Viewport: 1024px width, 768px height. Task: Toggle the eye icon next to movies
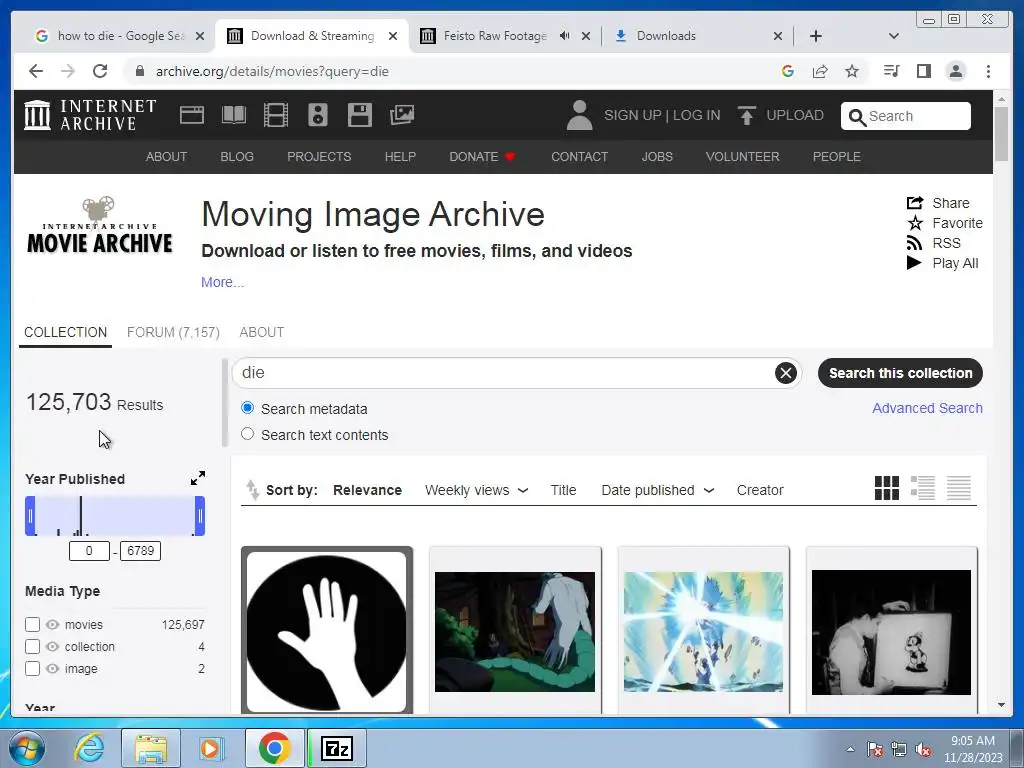pyautogui.click(x=53, y=624)
